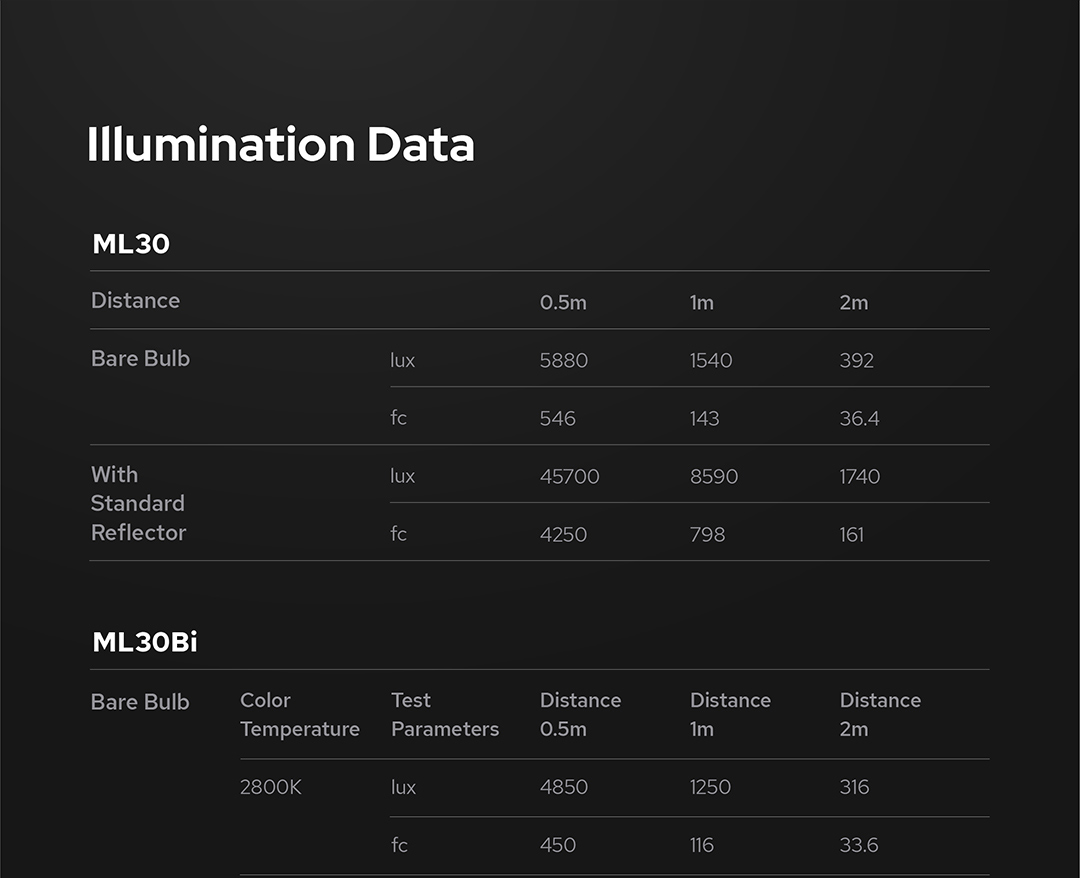Viewport: 1080px width, 878px height.
Task: Click the 1740 lux value
Action: click(859, 476)
